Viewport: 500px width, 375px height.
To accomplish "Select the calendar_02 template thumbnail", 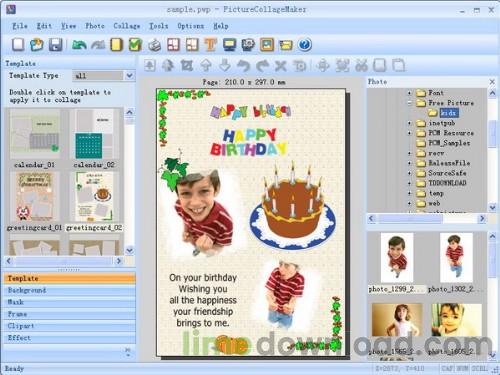I will pos(94,135).
